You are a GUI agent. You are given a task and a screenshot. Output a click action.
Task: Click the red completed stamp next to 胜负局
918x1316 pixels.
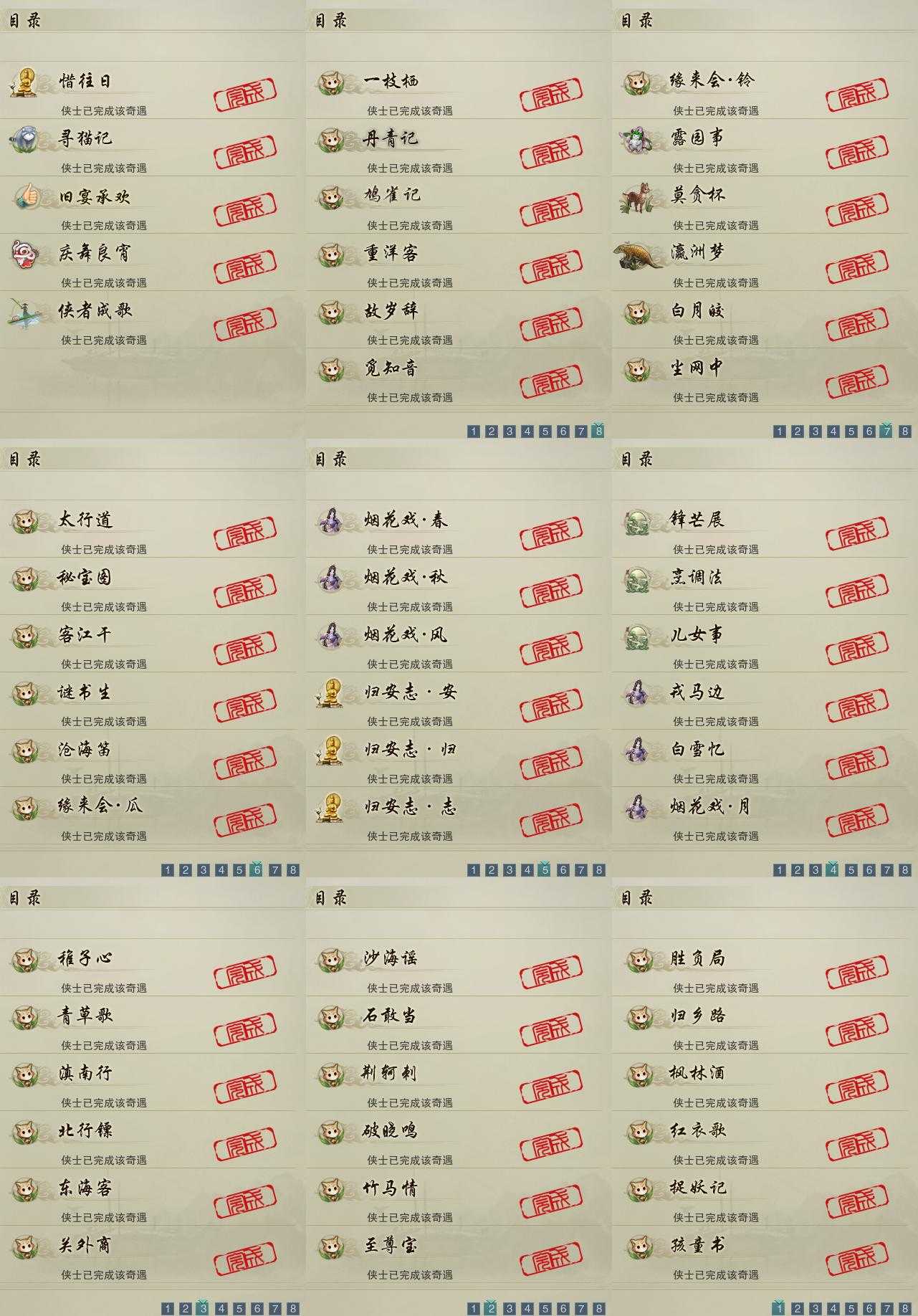(x=856, y=975)
